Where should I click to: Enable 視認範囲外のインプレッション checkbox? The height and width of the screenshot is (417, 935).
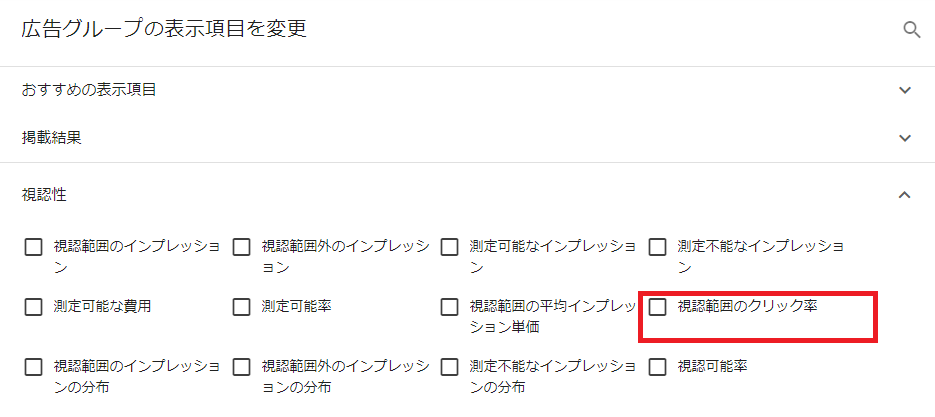pyautogui.click(x=241, y=247)
